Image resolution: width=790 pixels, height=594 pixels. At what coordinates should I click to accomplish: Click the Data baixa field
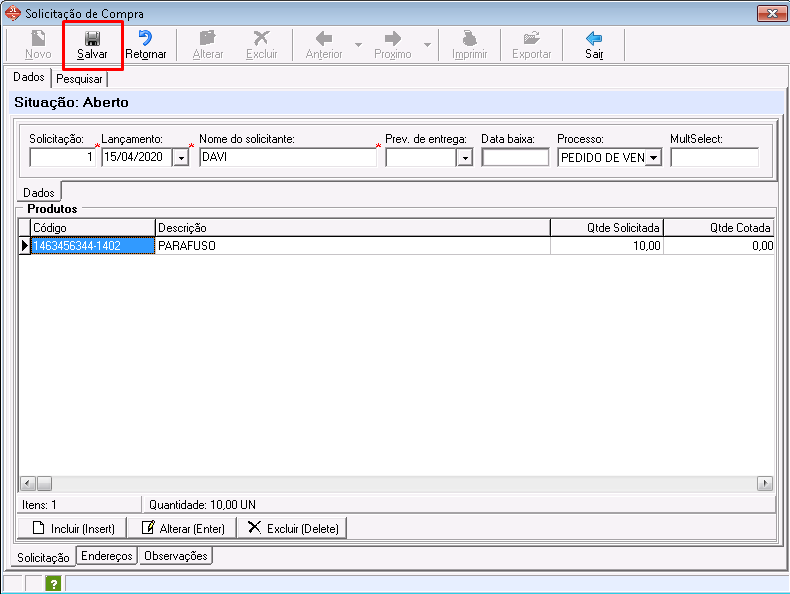pos(515,157)
